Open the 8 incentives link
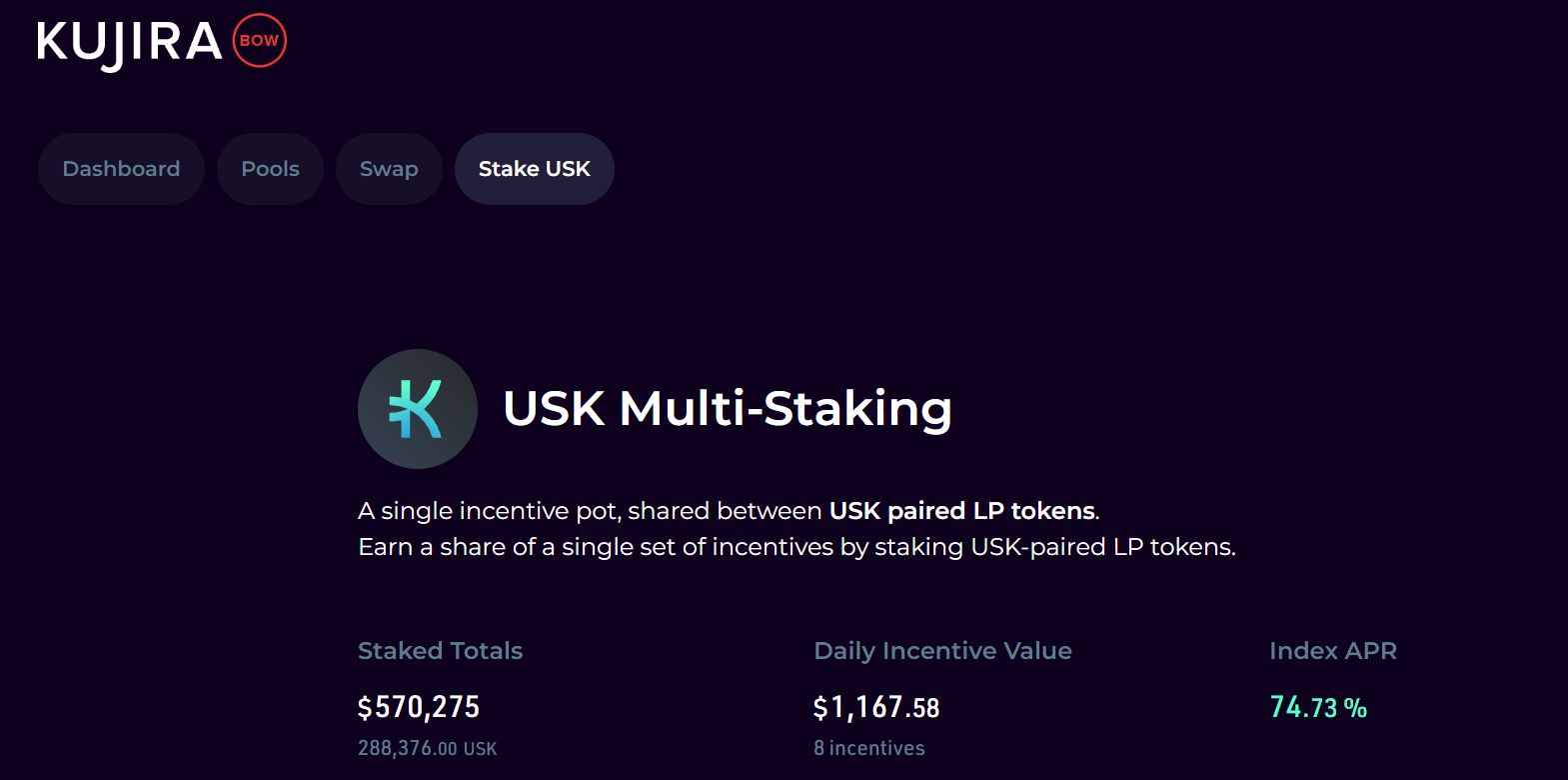Image resolution: width=1568 pixels, height=780 pixels. coord(868,748)
